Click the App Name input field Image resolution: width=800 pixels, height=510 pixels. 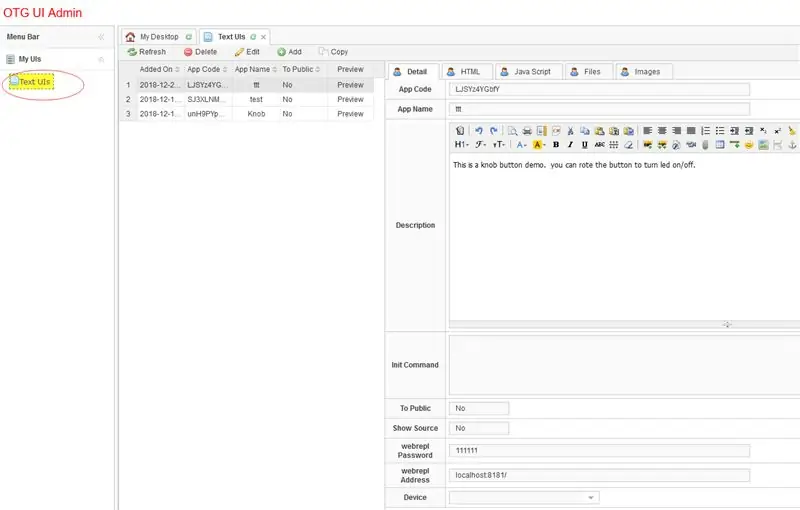[599, 109]
